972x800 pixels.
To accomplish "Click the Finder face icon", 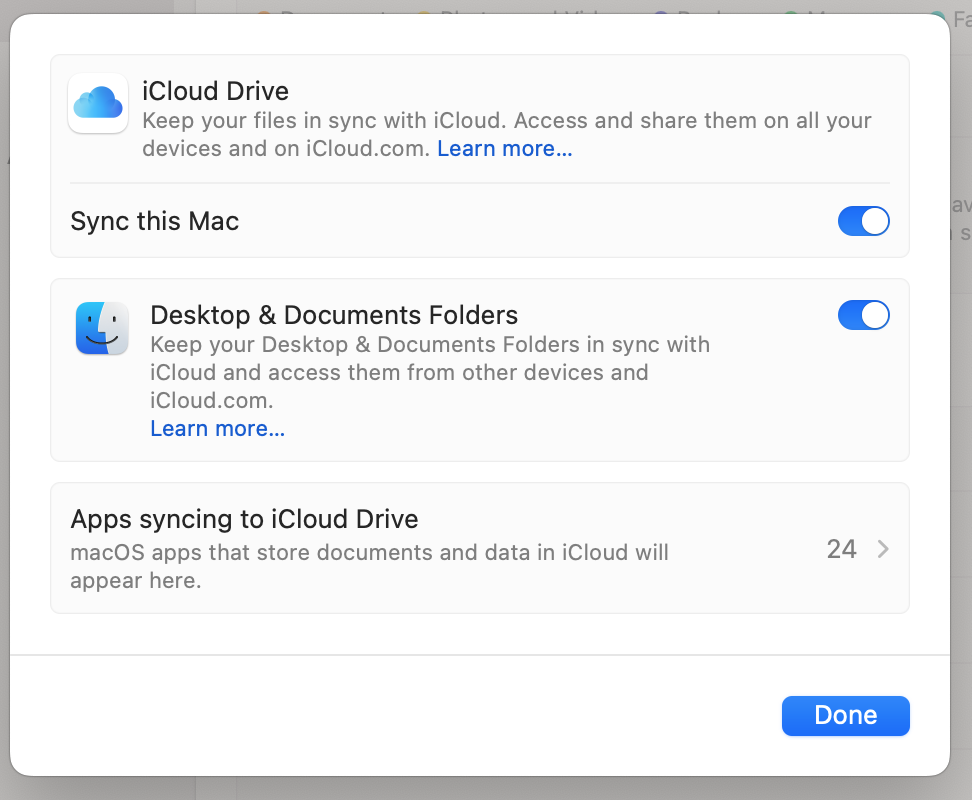I will [x=102, y=328].
